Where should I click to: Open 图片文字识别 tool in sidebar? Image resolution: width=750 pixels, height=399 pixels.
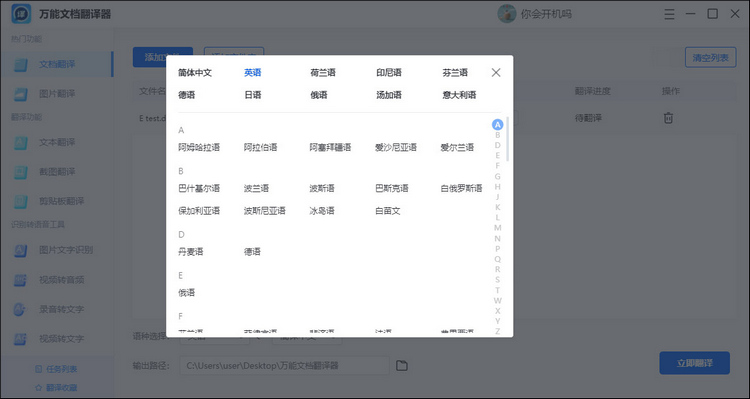point(57,250)
